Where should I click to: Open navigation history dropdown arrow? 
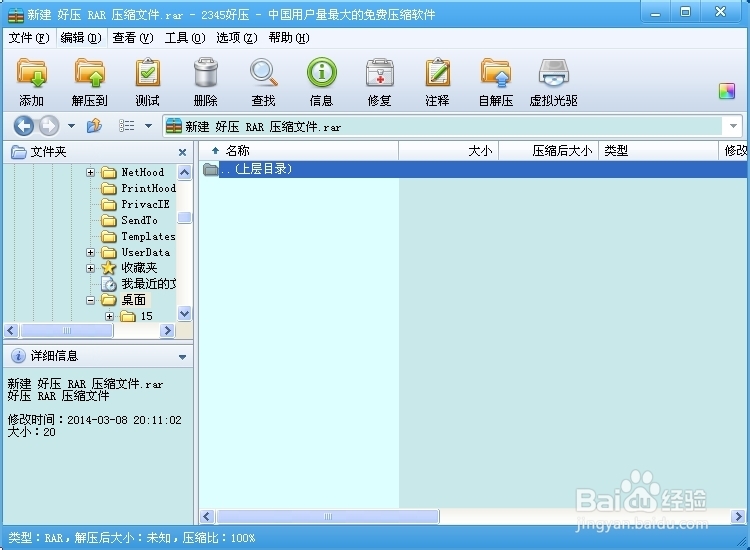pos(71,126)
